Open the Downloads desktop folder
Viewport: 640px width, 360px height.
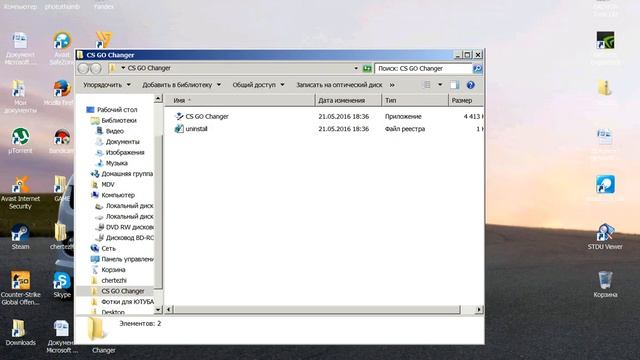[x=20, y=333]
